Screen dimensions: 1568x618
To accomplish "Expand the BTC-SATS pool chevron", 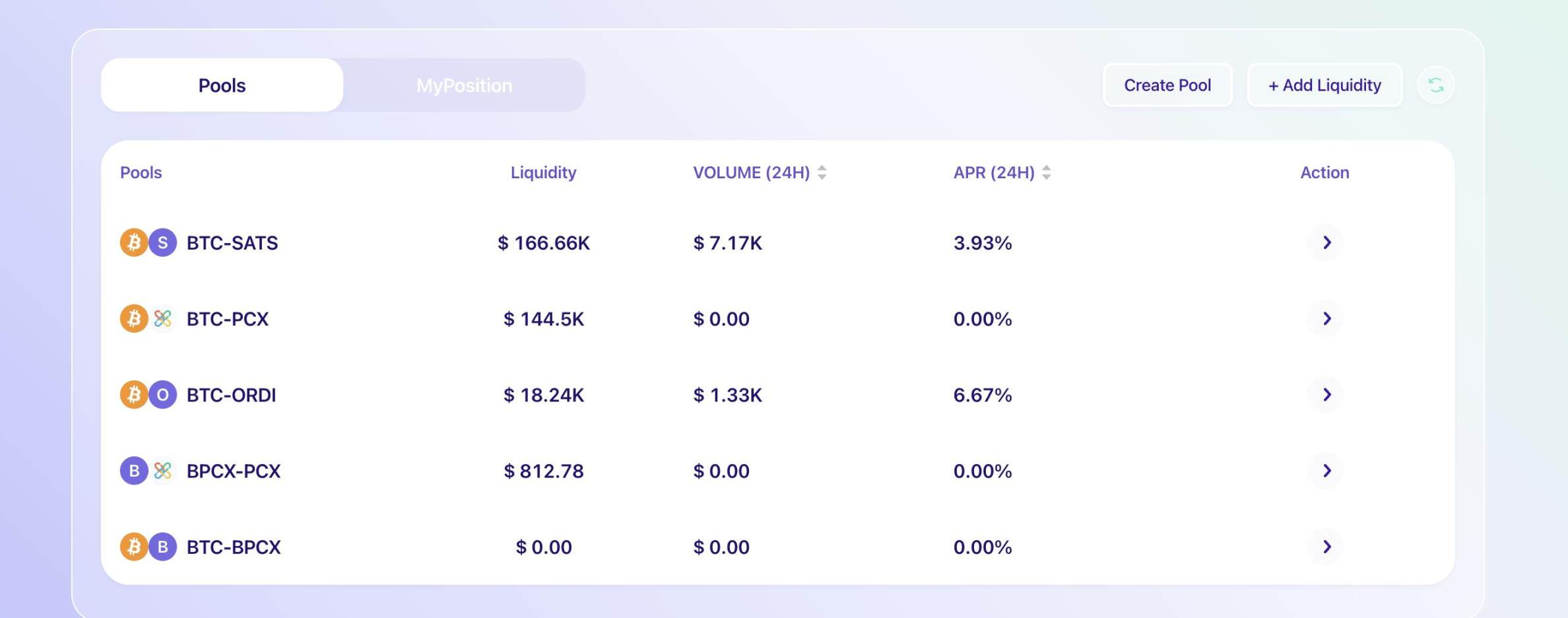I will point(1326,242).
